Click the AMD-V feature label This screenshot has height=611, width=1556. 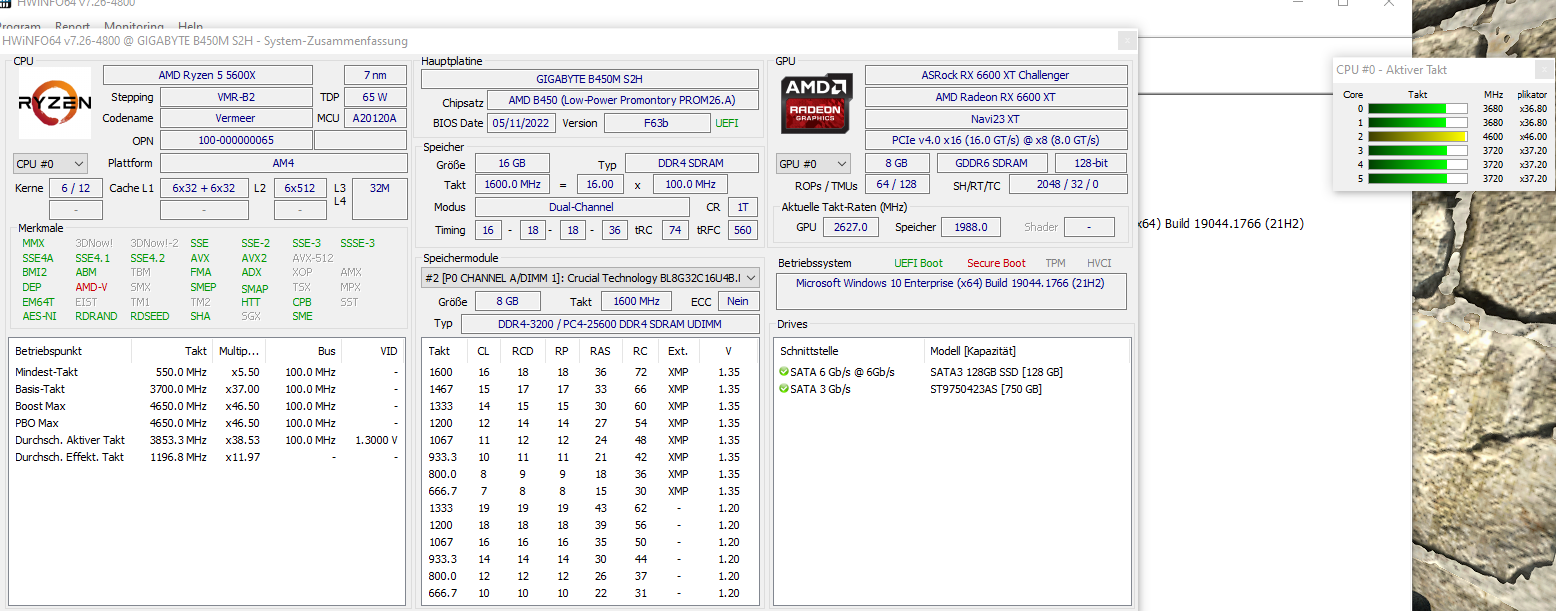click(91, 287)
